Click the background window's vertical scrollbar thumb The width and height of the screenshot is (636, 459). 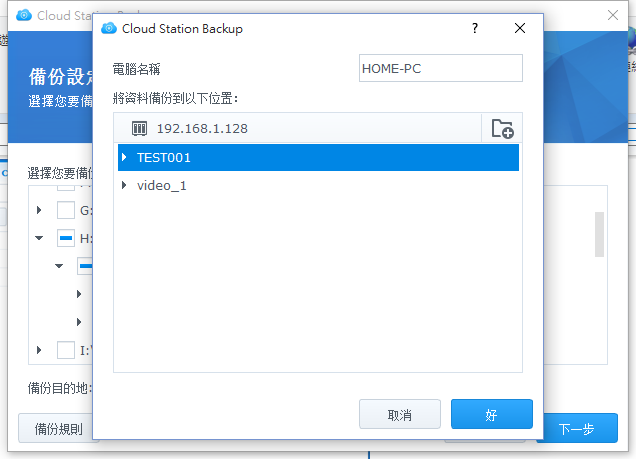click(x=599, y=234)
